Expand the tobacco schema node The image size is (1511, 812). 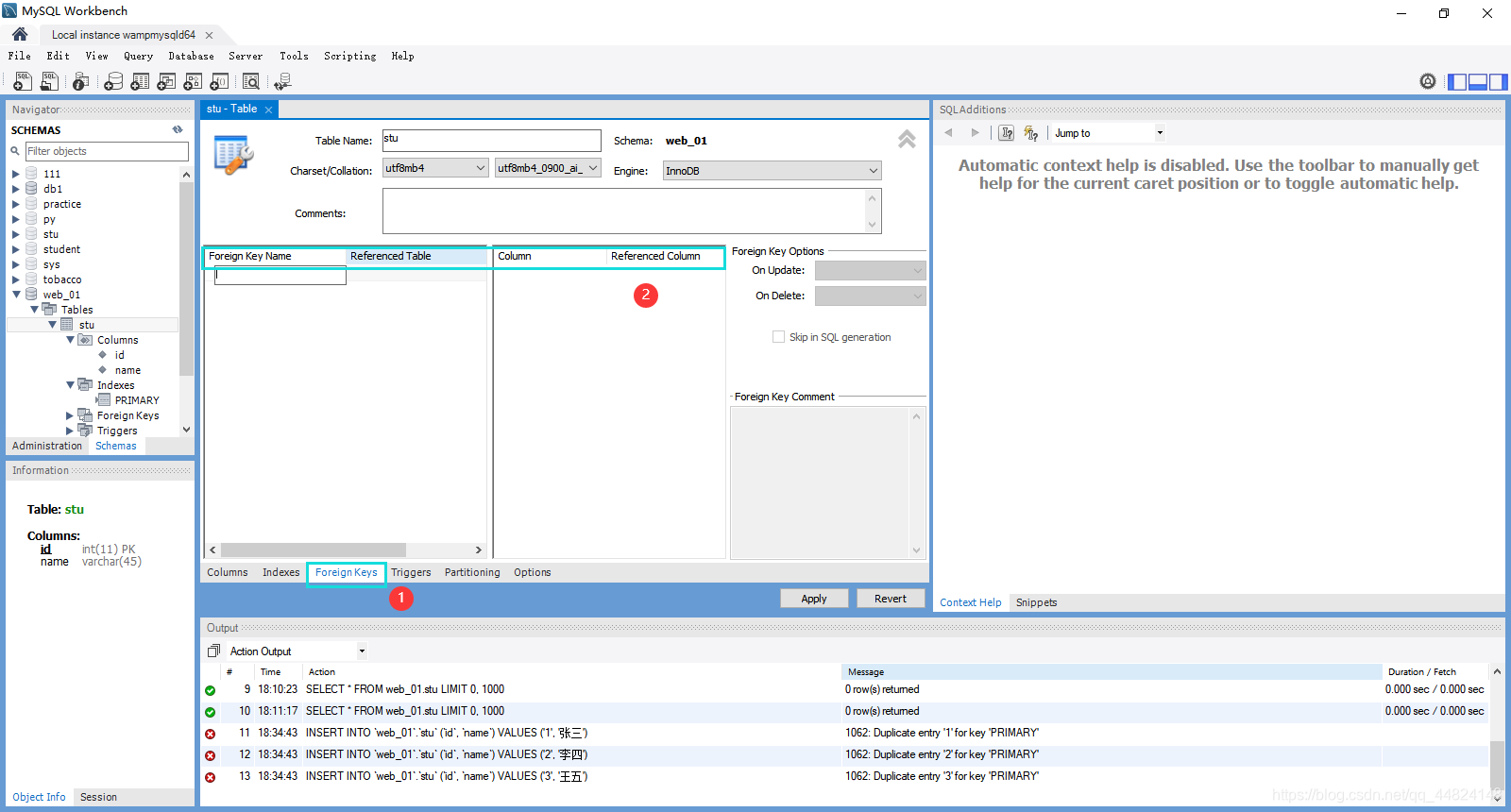16,279
